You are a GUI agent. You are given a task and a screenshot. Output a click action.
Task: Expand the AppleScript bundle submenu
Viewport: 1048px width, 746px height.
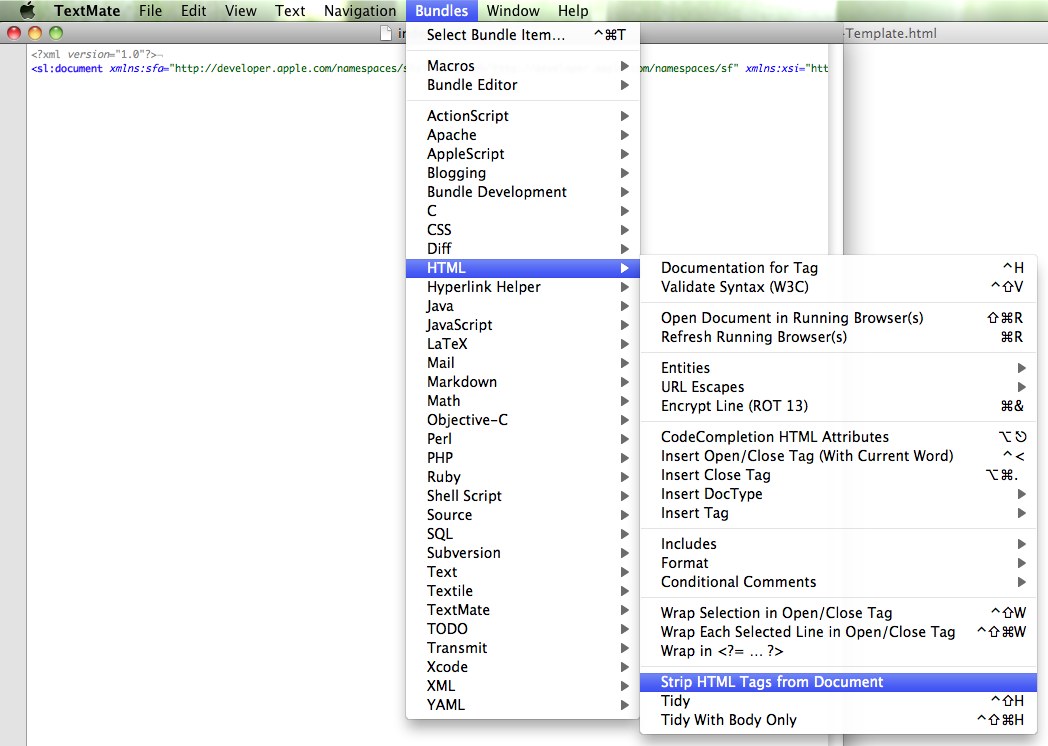(x=523, y=154)
